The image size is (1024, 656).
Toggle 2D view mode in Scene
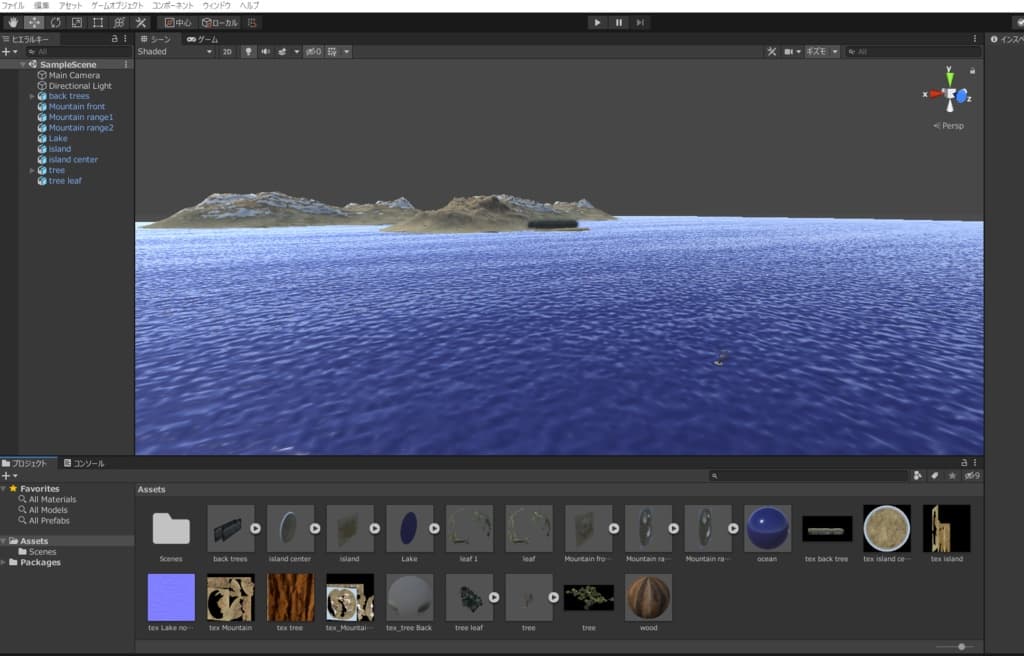[227, 51]
